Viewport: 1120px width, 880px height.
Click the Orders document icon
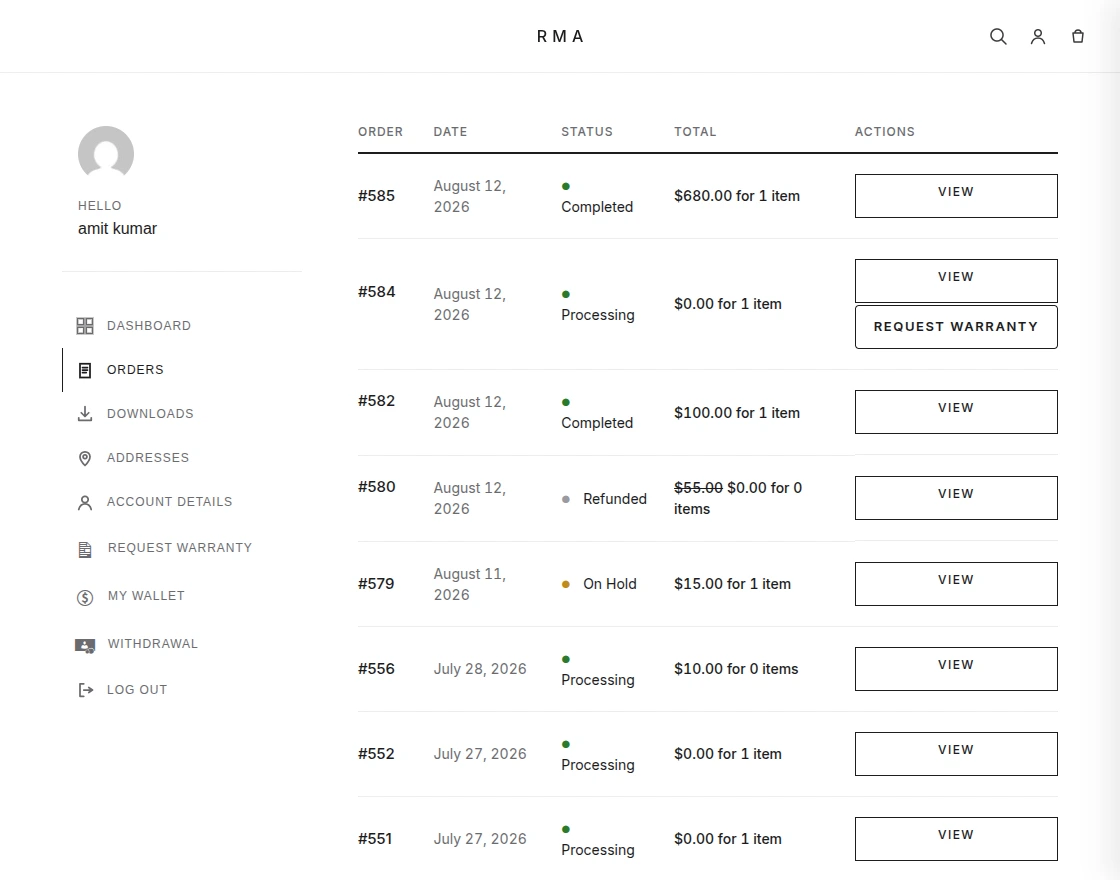(x=85, y=370)
